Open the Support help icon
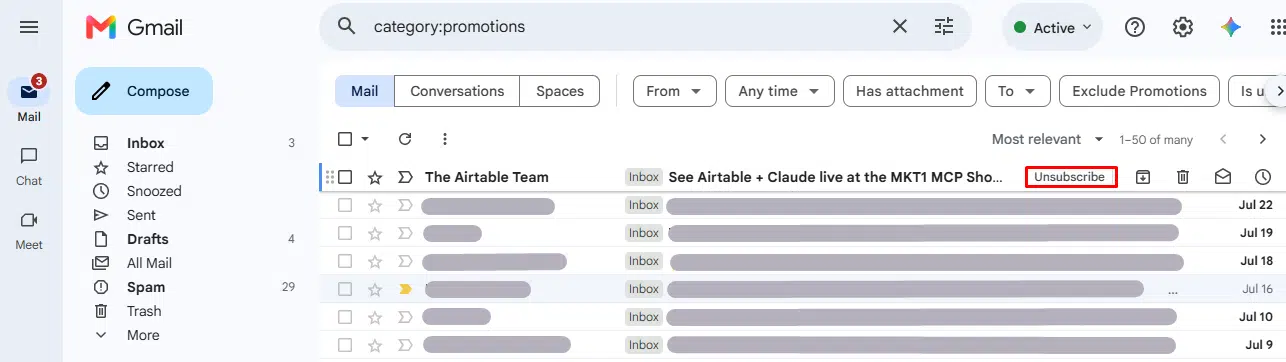The height and width of the screenshot is (362, 1286). click(1135, 27)
